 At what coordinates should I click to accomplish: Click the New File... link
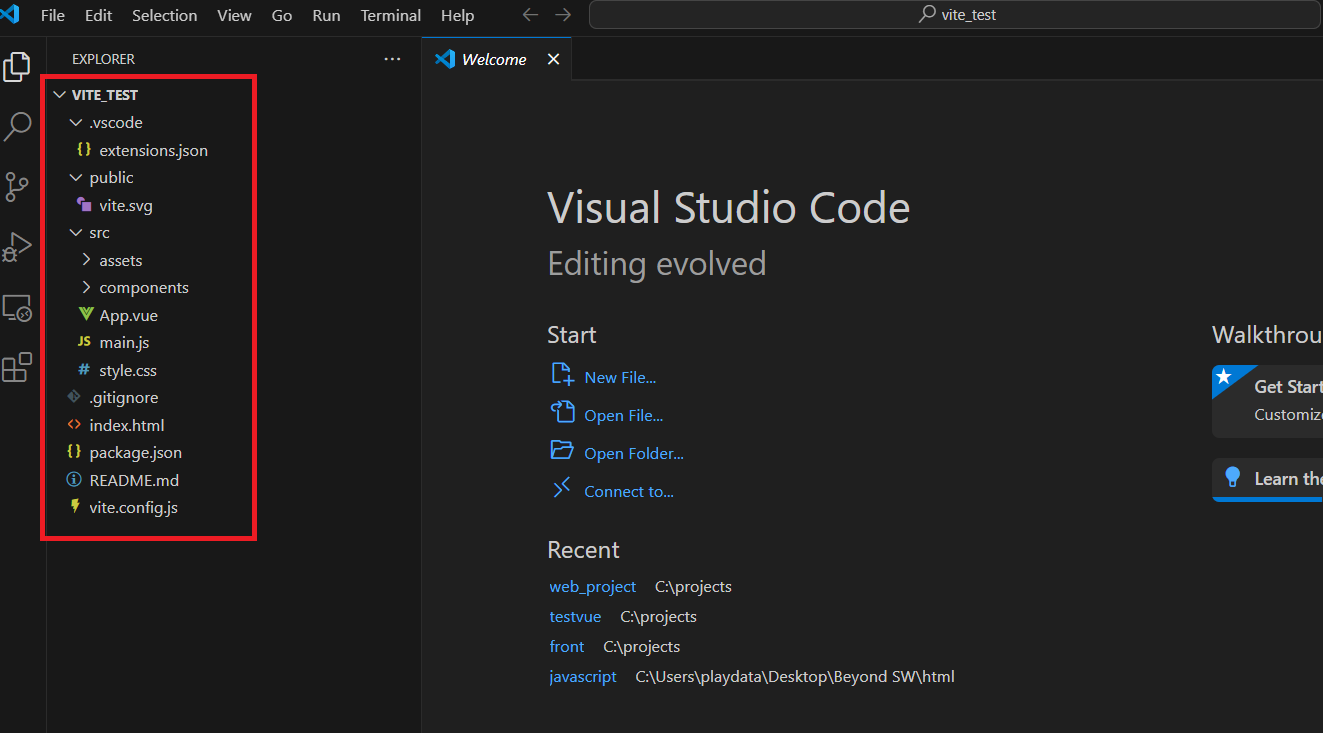(620, 377)
